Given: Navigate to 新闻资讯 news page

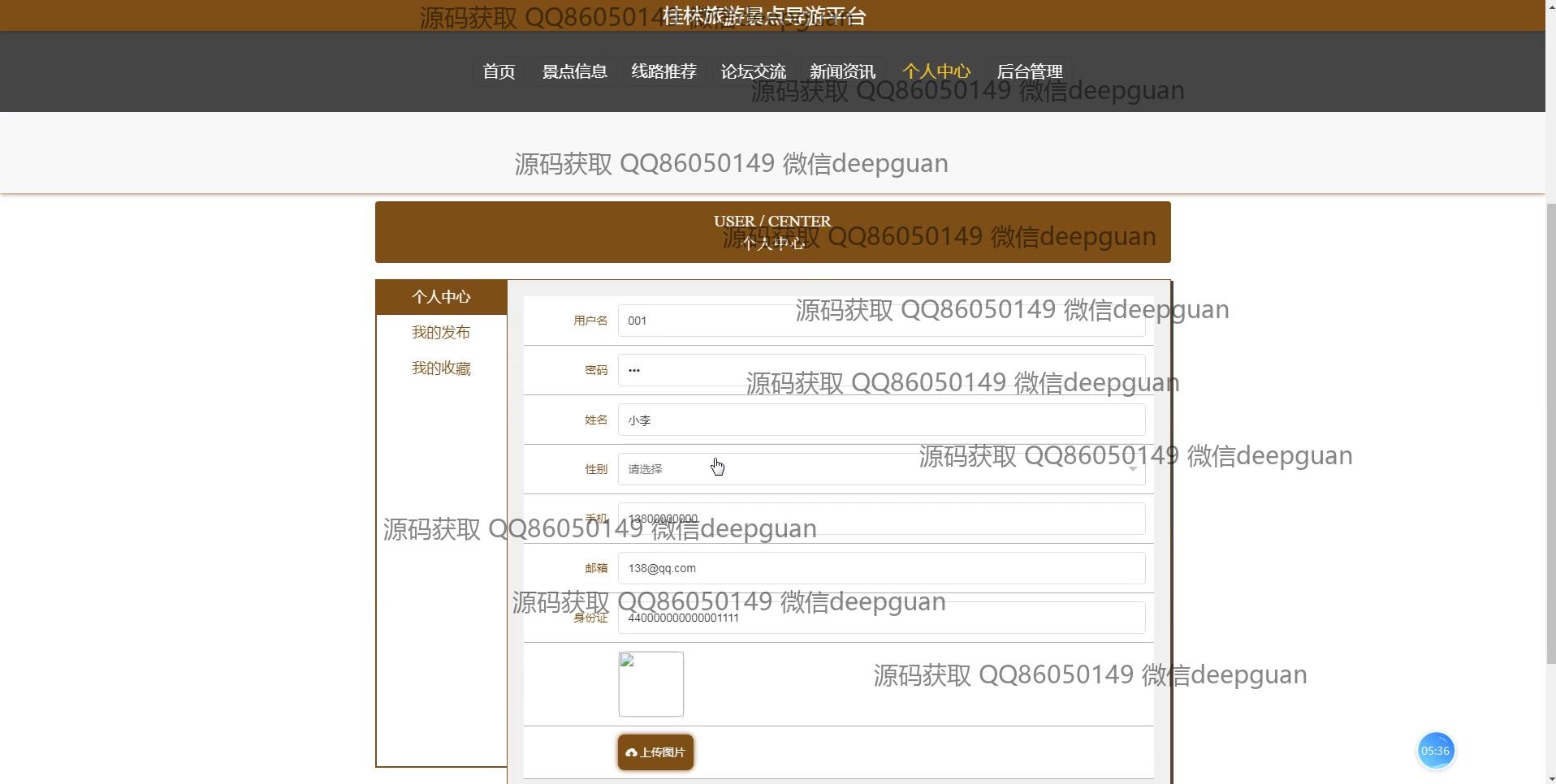Looking at the screenshot, I should [842, 71].
